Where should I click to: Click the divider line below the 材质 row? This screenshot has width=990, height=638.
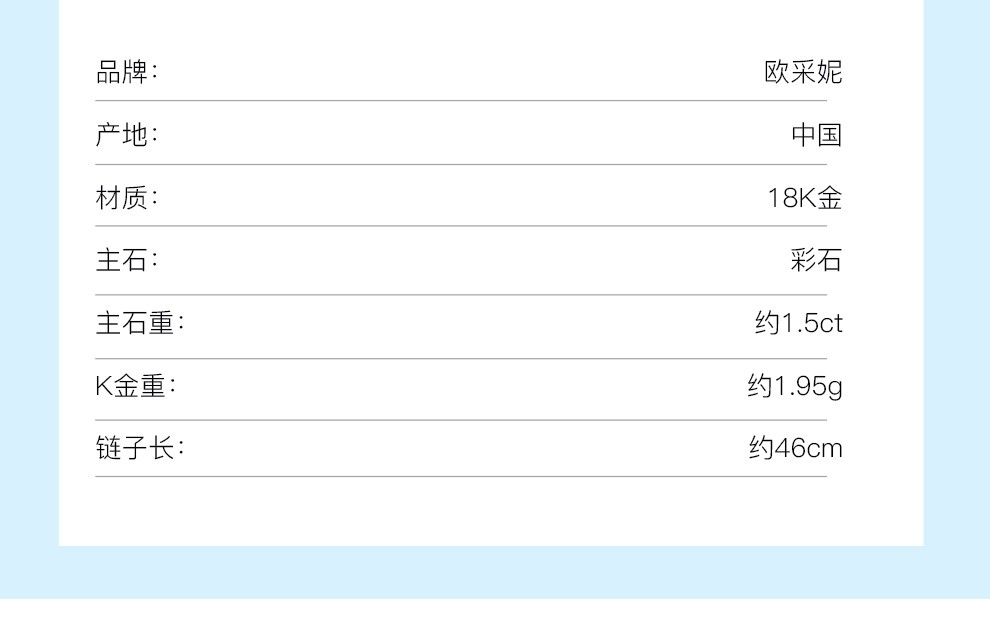click(461, 226)
